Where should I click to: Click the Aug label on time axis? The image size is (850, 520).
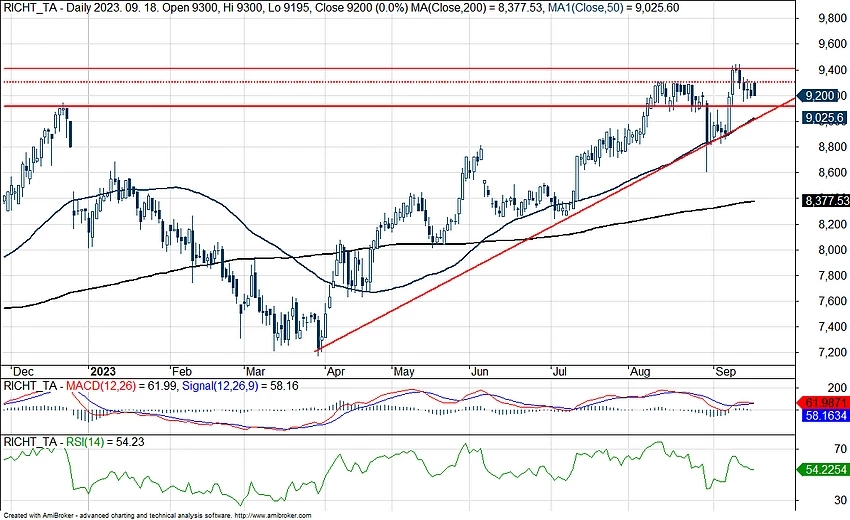point(640,371)
